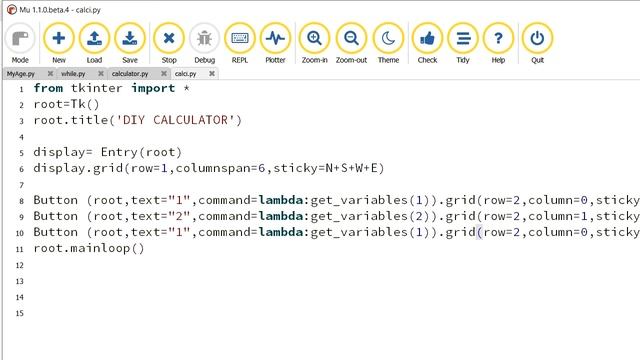Show the Plotter
This screenshot has width=640, height=360.
coord(276,43)
